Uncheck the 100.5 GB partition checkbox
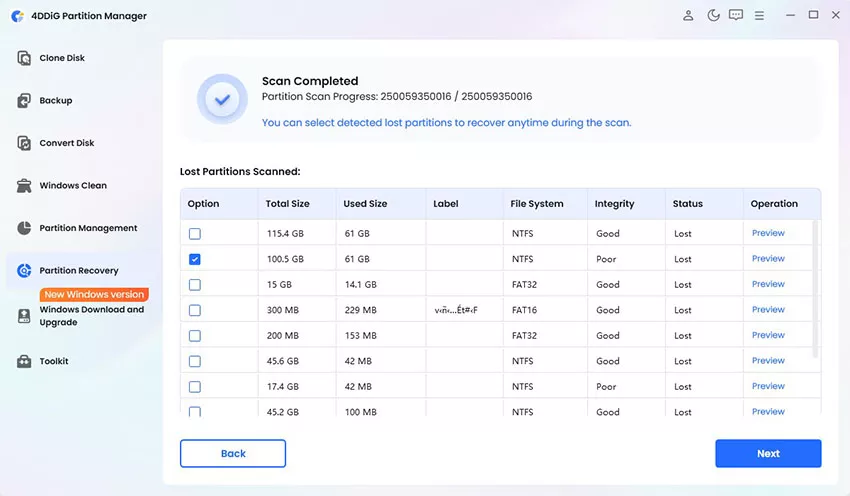 coord(195,259)
